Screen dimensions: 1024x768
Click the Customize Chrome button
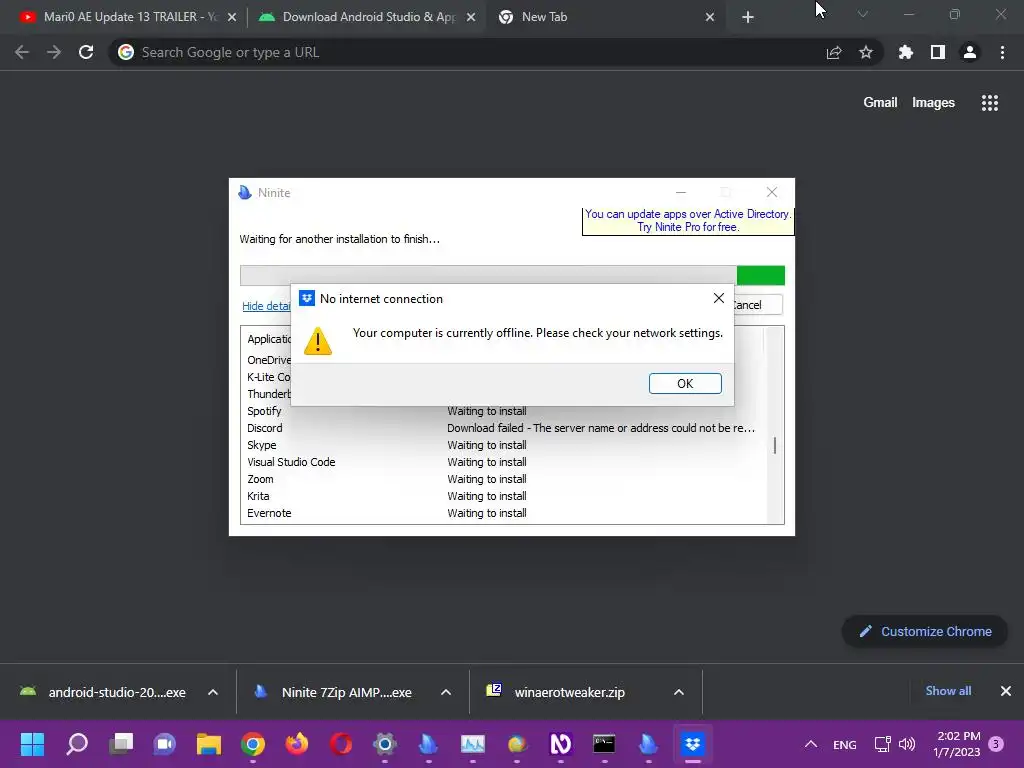click(925, 632)
